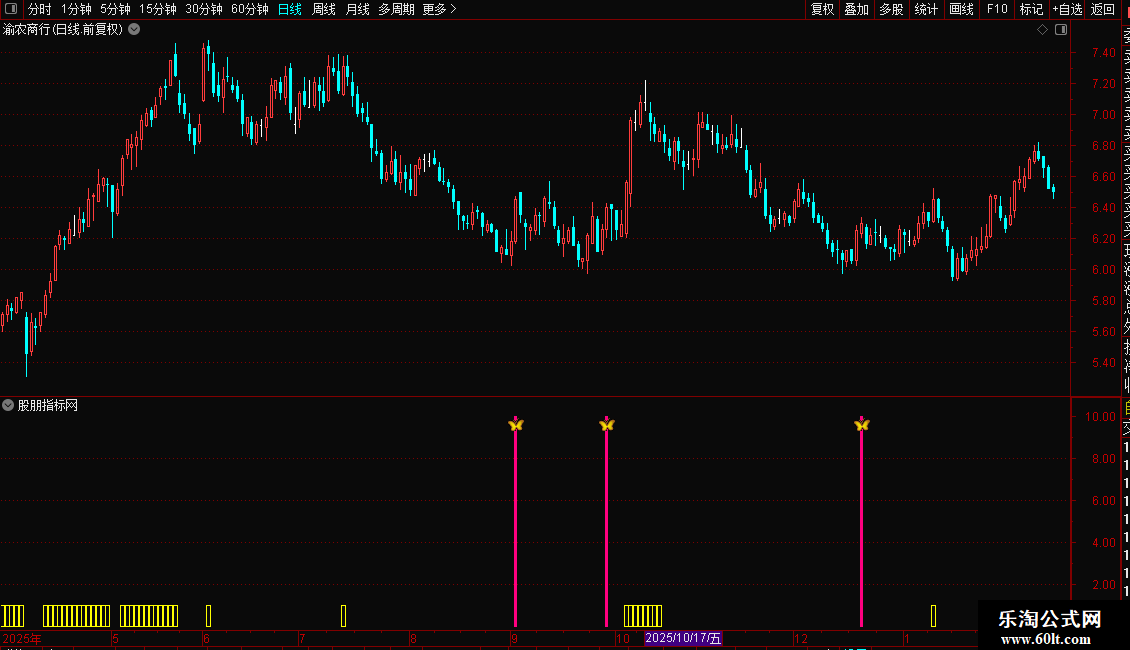The height and width of the screenshot is (650, 1130).
Task: Open 多周期 multi-period view
Action: point(396,9)
